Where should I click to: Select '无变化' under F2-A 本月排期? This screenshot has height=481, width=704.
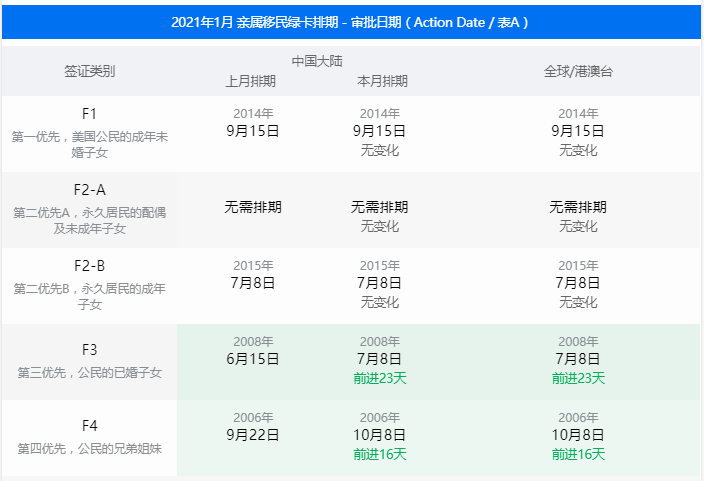tap(379, 226)
